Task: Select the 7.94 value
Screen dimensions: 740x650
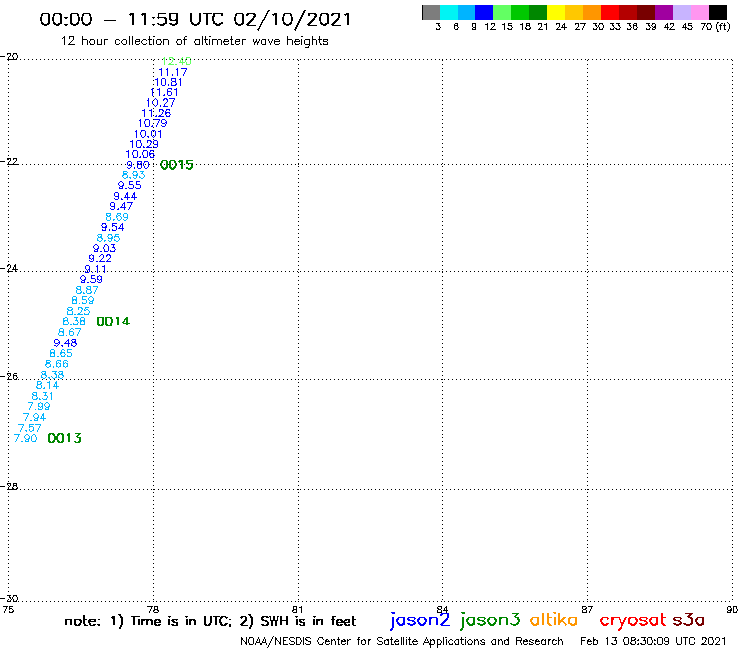Action: click(34, 417)
